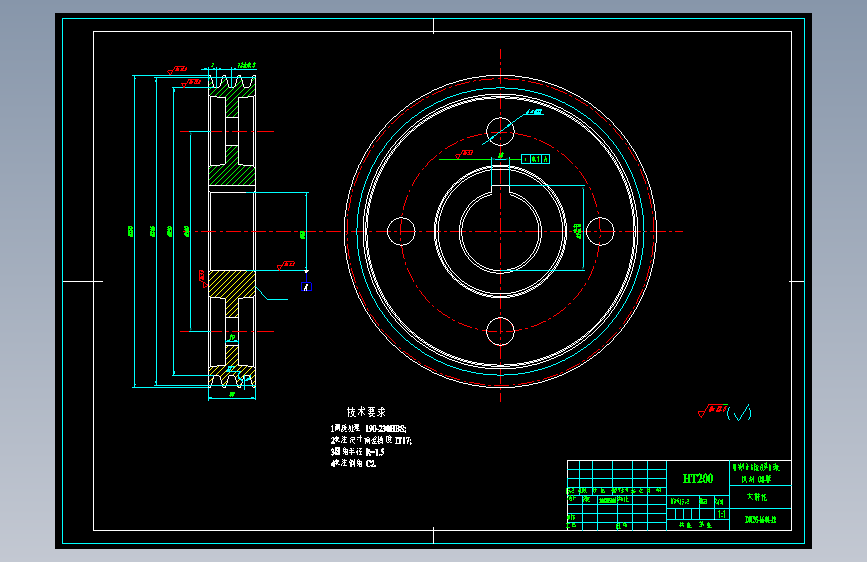Select the left bolt hole circle on front view

point(401,231)
